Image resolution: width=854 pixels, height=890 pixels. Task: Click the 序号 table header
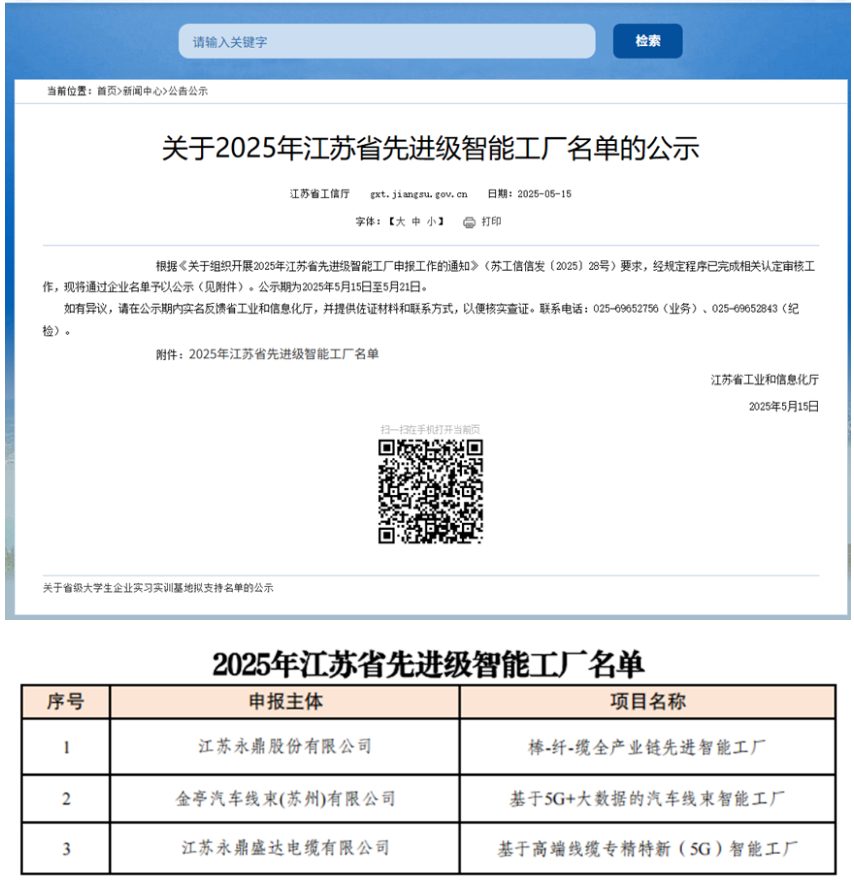(x=66, y=702)
